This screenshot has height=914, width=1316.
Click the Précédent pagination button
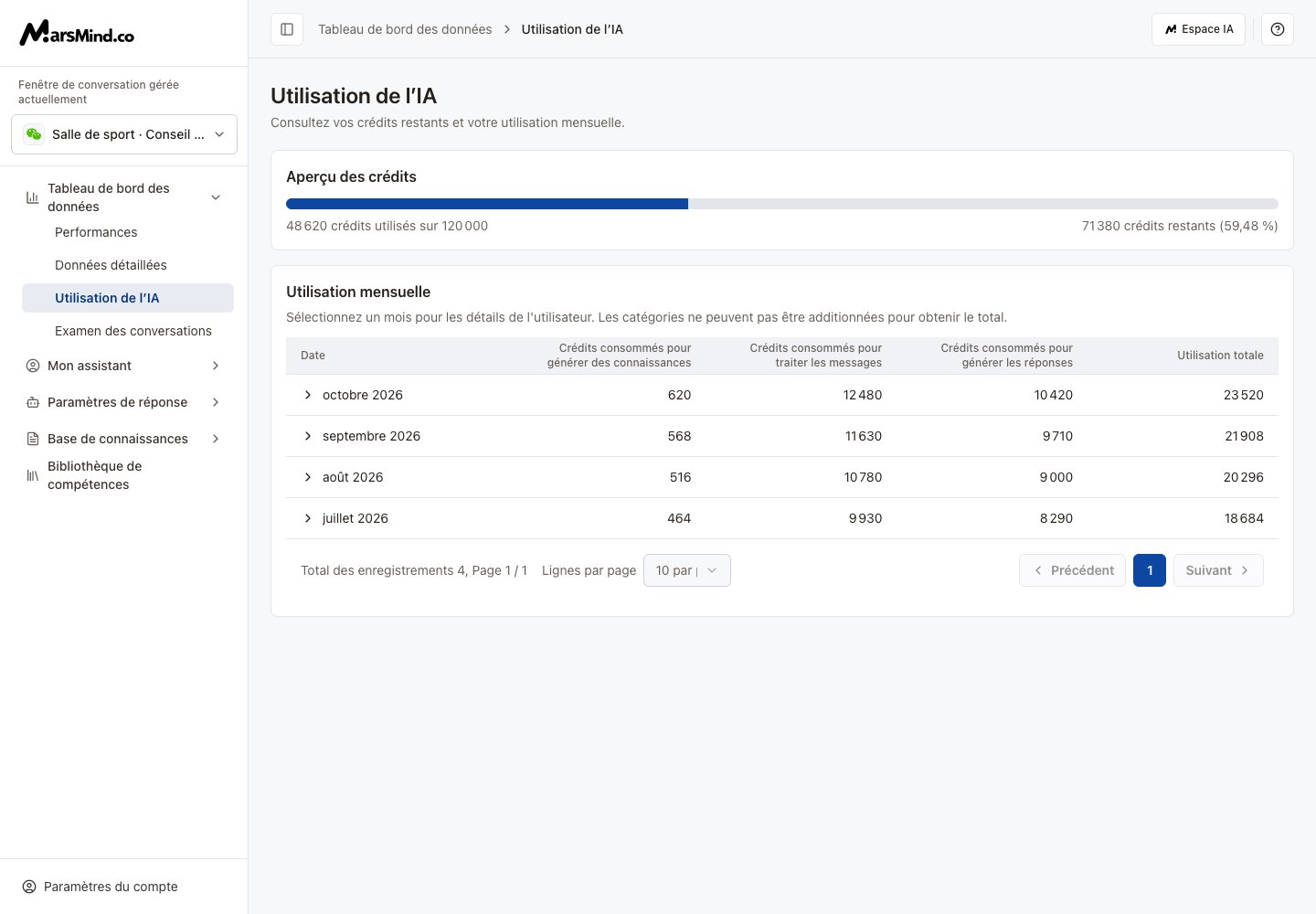click(x=1073, y=570)
